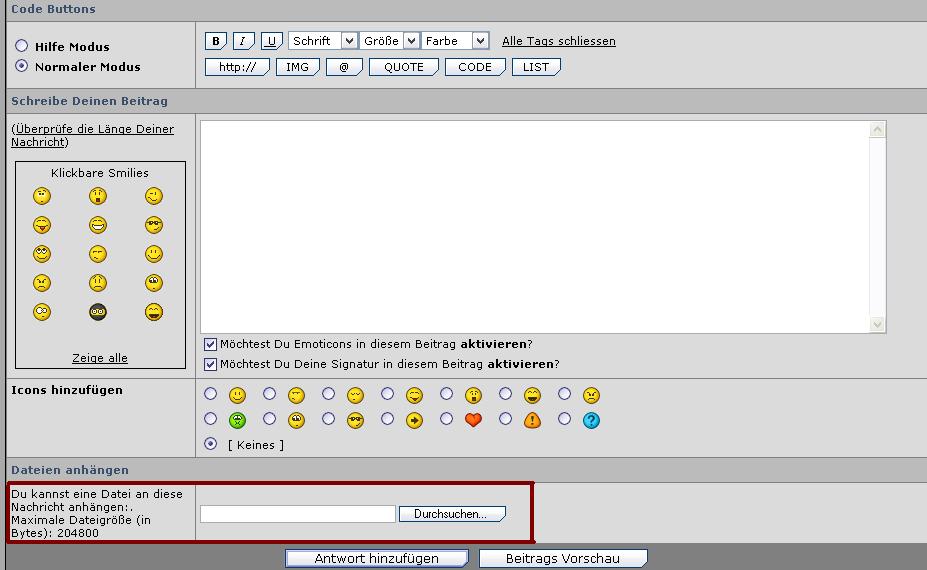Viewport: 927px width, 570px height.
Task: Select radio button beside the sunglasses post icon
Action: point(328,419)
